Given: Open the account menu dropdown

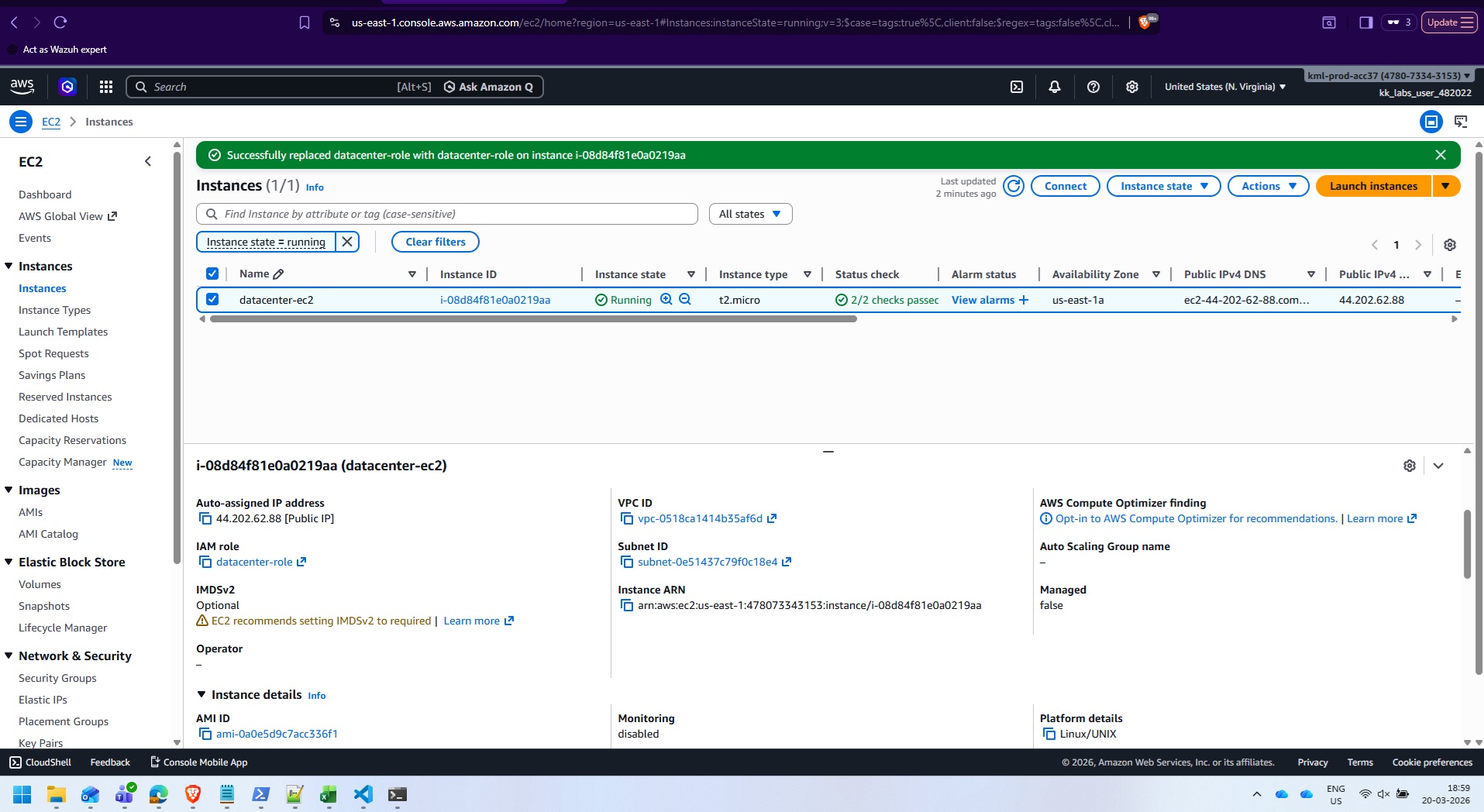Looking at the screenshot, I should pos(1389,76).
